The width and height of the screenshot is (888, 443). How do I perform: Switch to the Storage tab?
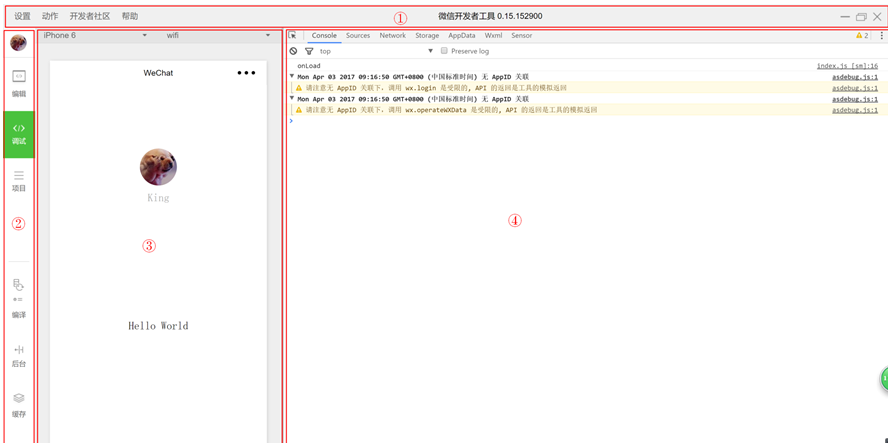click(427, 35)
